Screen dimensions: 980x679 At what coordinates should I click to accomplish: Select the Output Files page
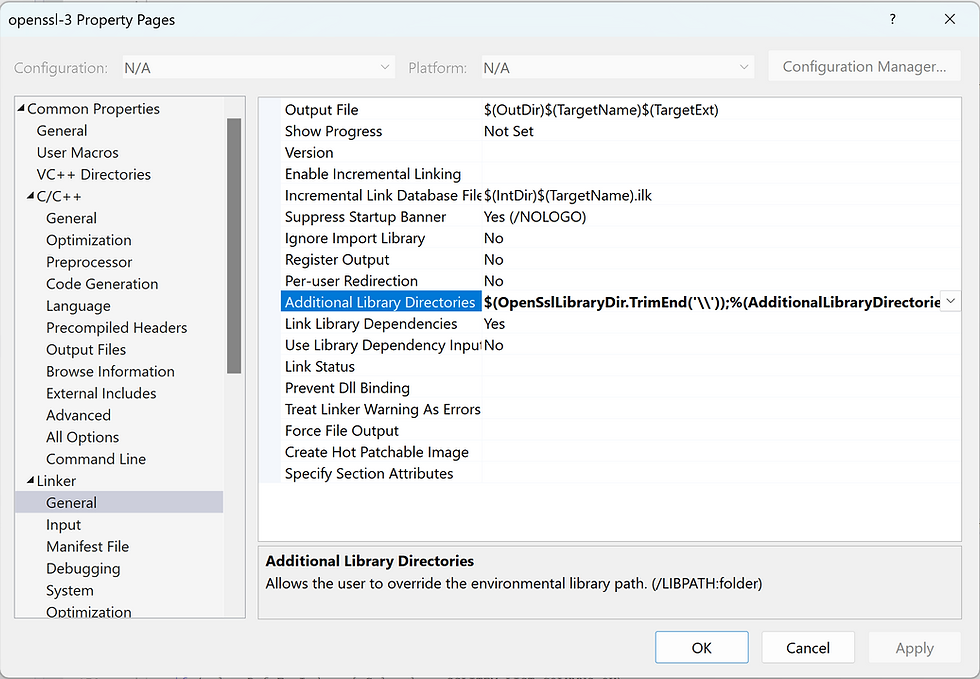click(x=86, y=349)
